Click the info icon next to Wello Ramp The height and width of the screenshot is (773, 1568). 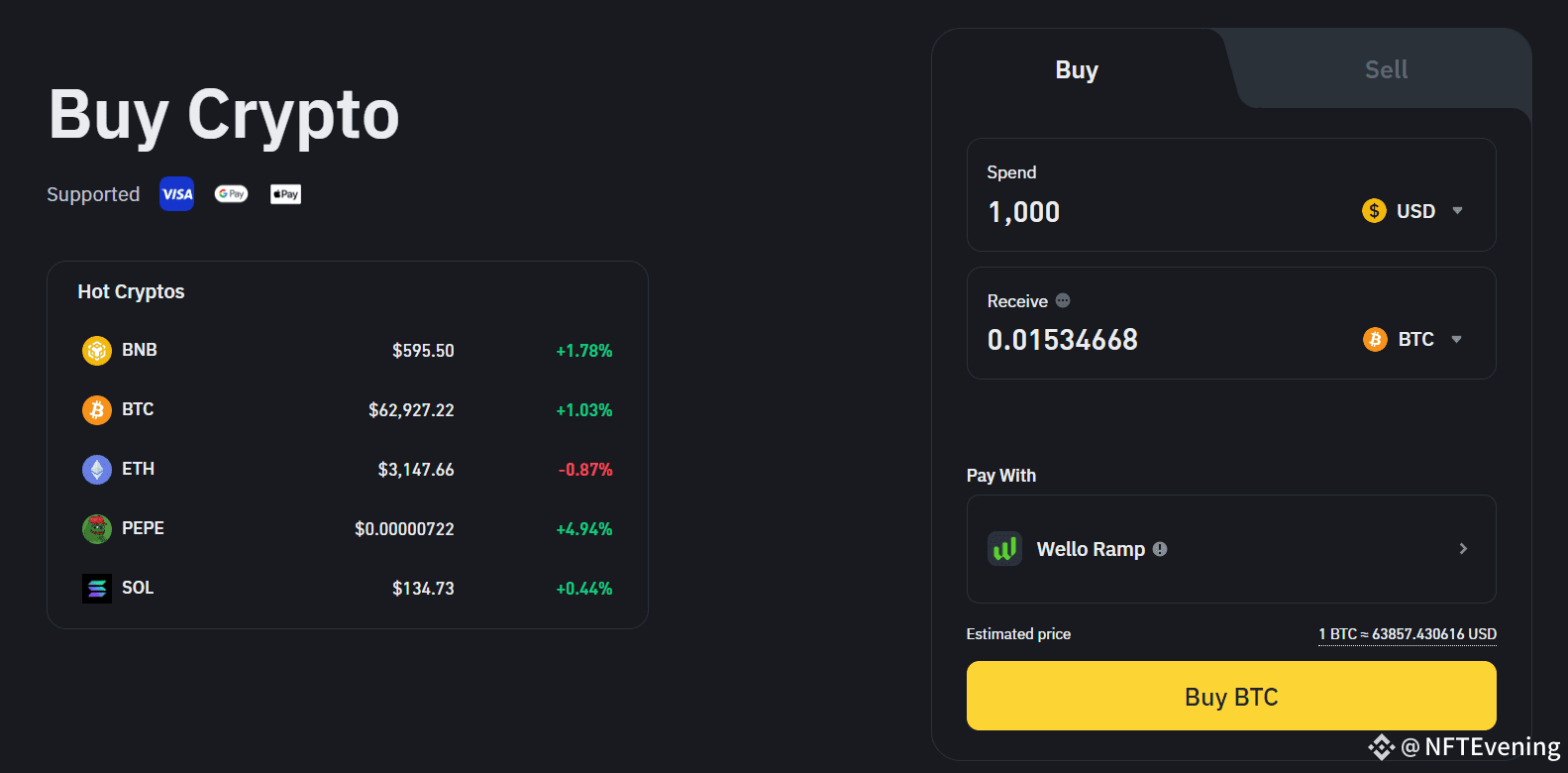(1160, 549)
